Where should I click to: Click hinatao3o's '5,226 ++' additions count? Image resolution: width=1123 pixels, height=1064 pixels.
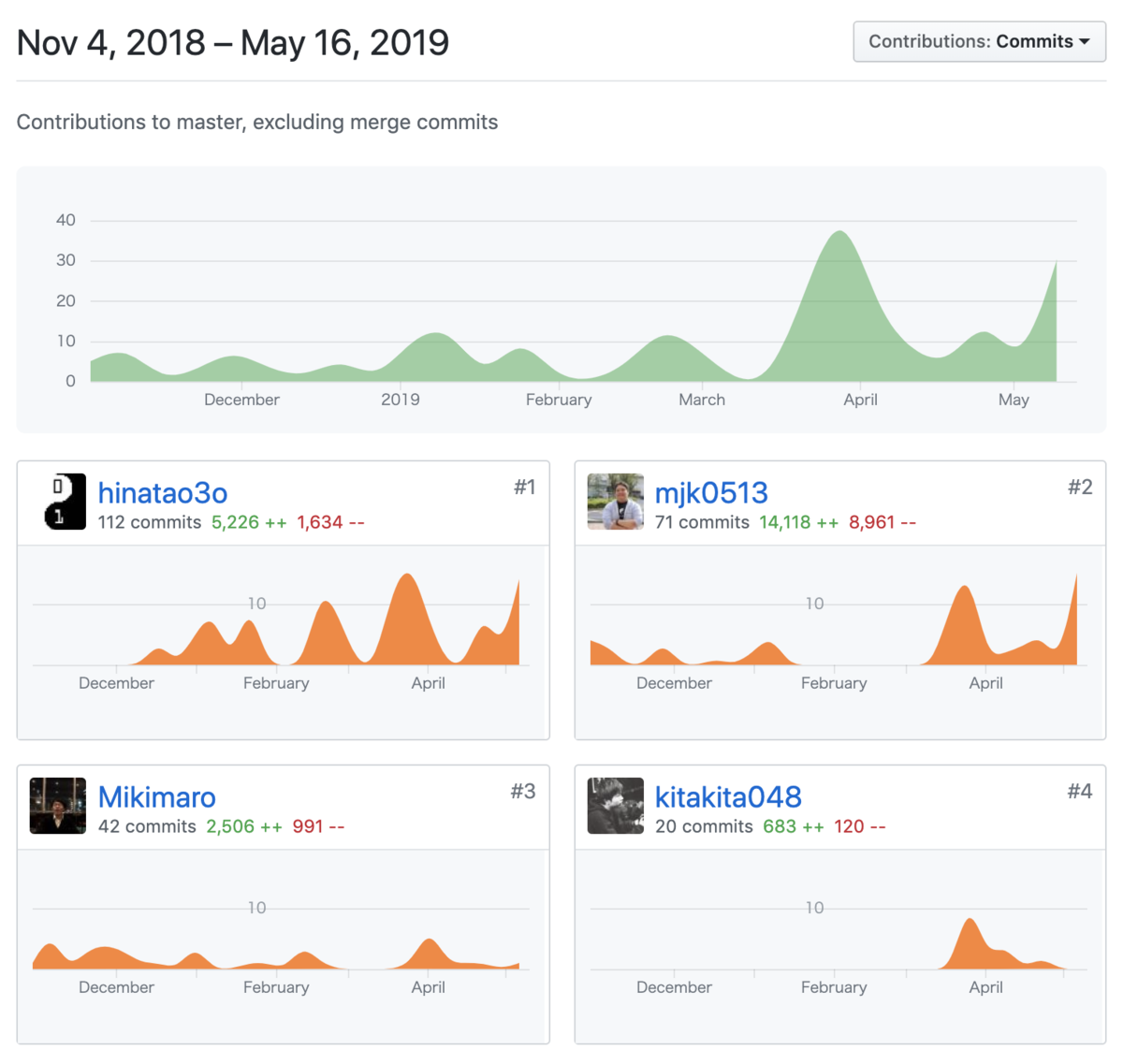click(x=249, y=522)
